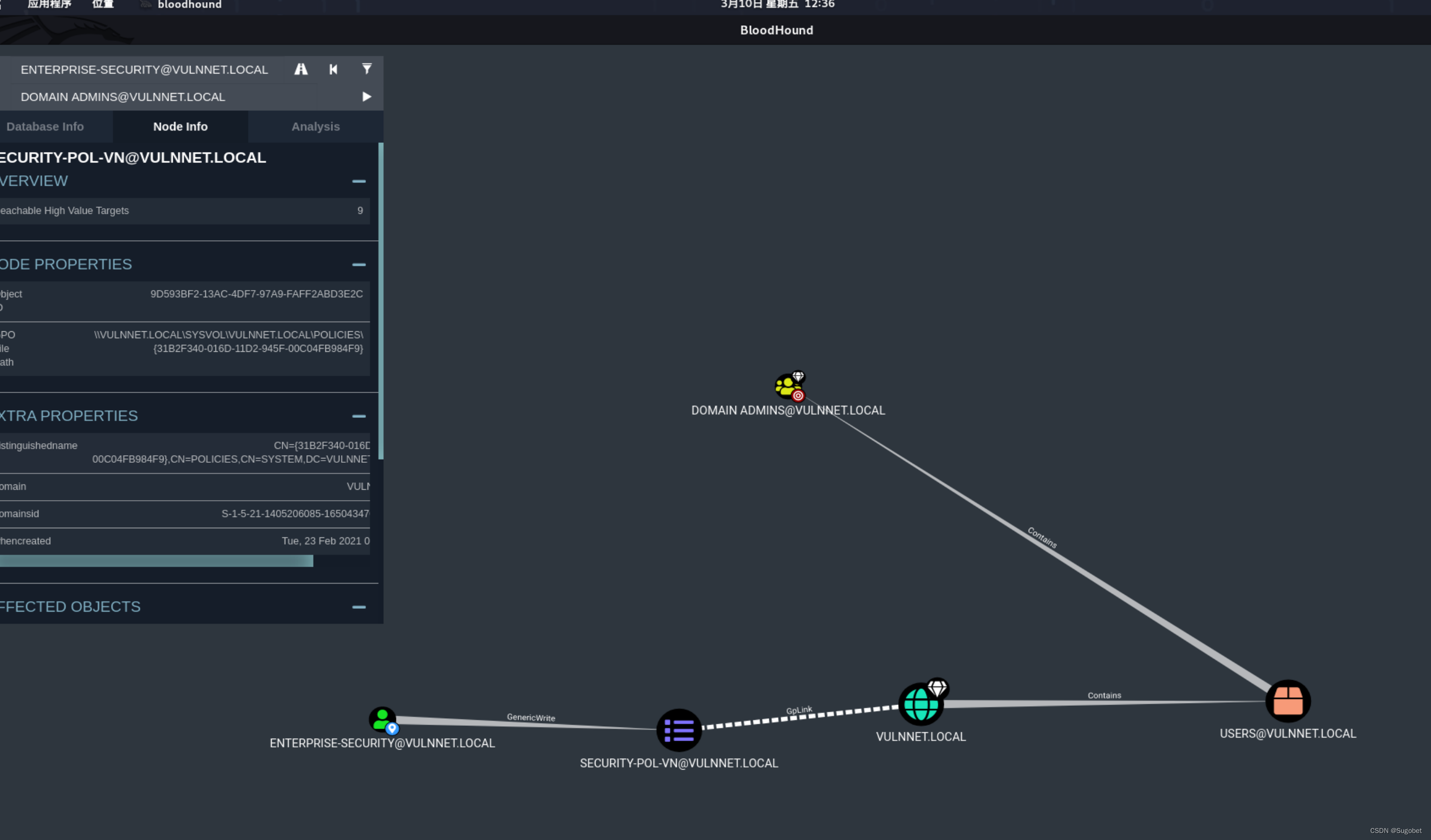Collapse the AFFECTED OBJECTS section
The width and height of the screenshot is (1431, 840).
(359, 607)
